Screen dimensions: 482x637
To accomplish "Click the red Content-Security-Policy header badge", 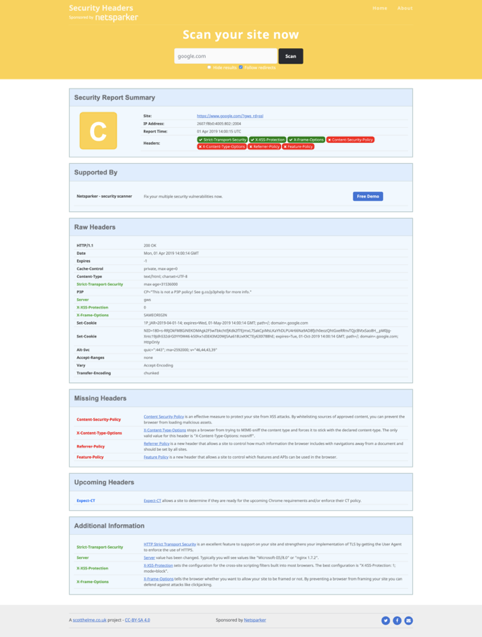I will click(x=350, y=140).
